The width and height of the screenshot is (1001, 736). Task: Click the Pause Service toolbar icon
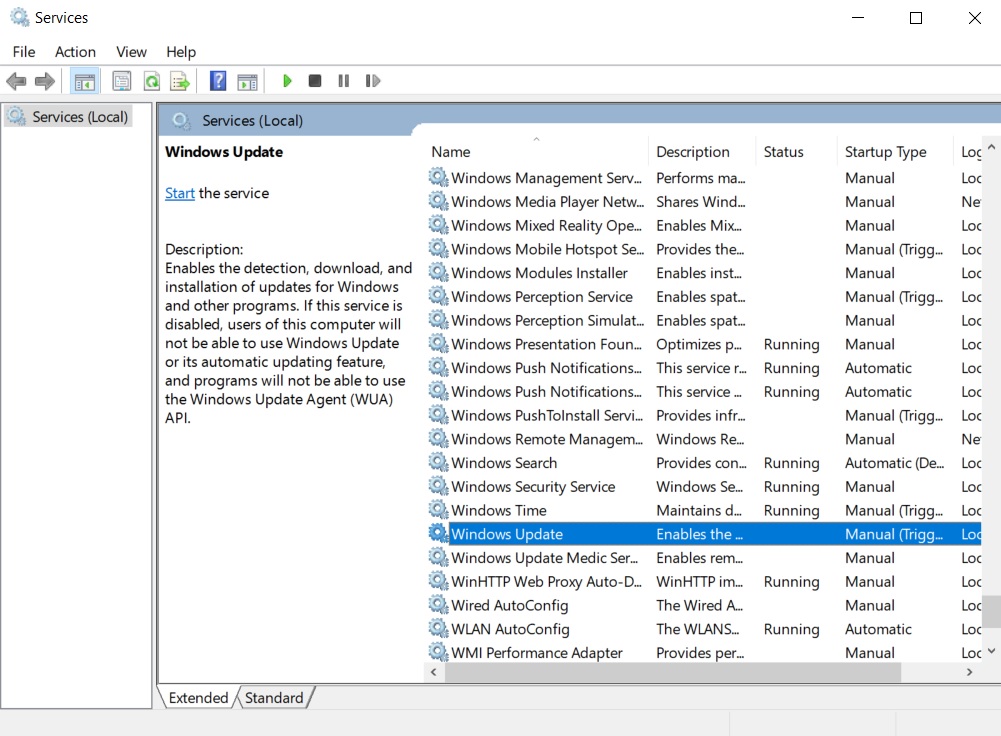point(343,81)
